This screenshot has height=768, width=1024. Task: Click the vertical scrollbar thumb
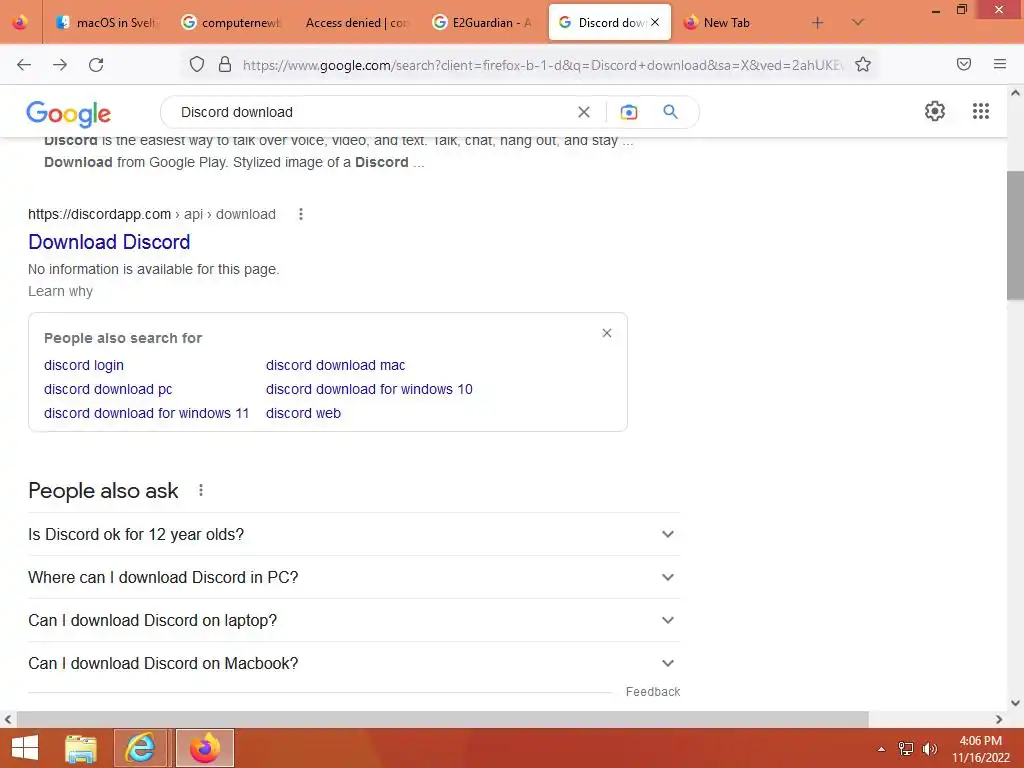[x=1015, y=235]
